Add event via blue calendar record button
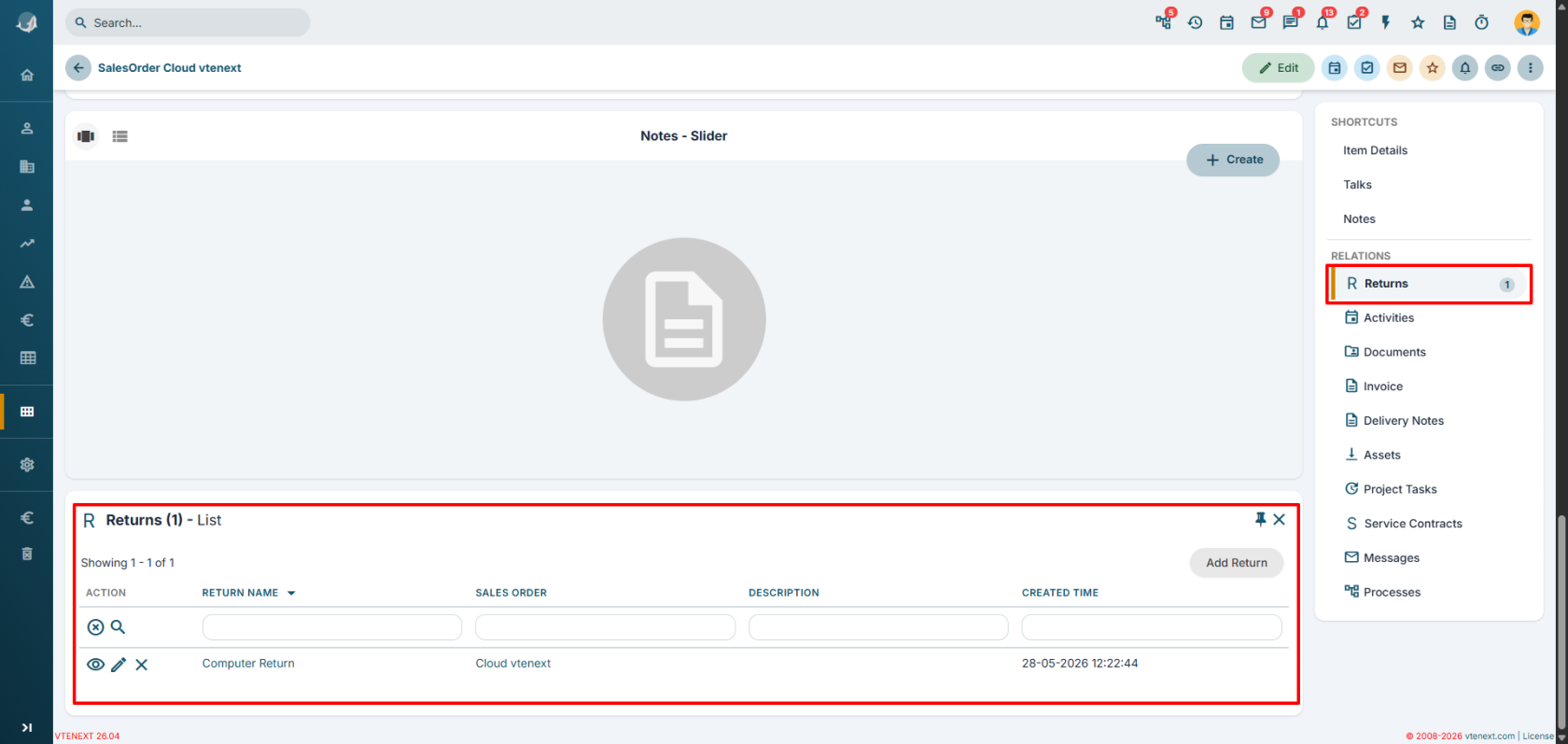This screenshot has height=744, width=1568. [1335, 67]
